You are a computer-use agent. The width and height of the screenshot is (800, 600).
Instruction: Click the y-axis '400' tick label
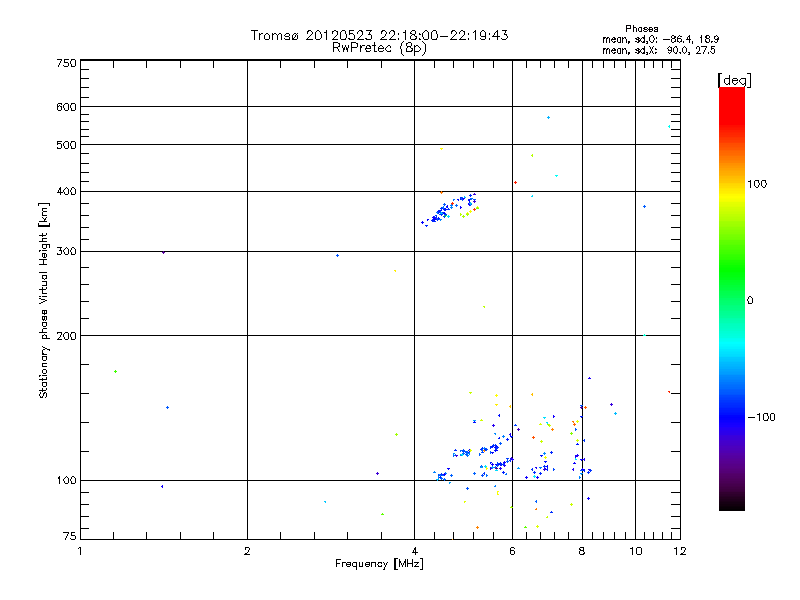point(66,192)
